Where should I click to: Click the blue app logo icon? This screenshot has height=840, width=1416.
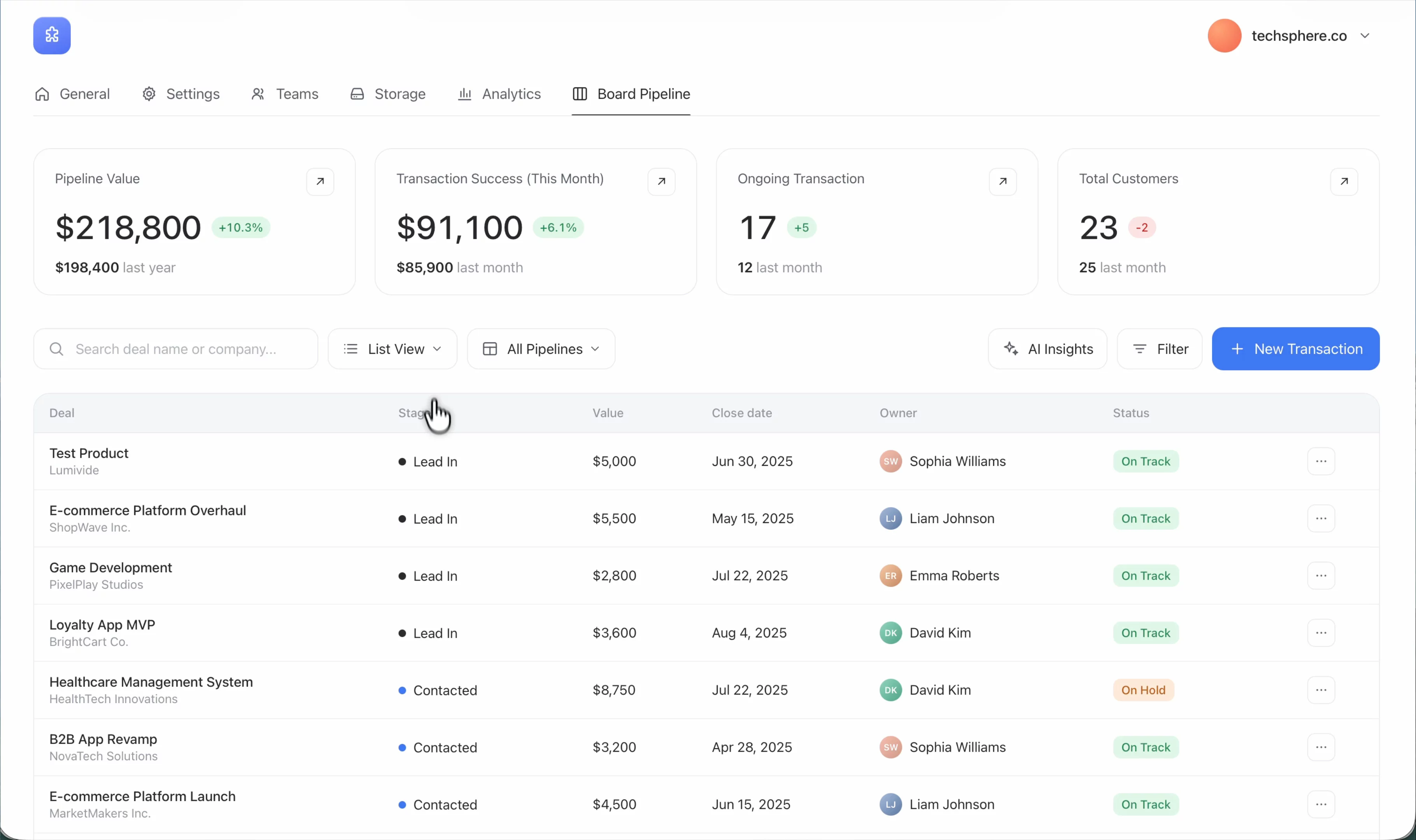pos(51,36)
